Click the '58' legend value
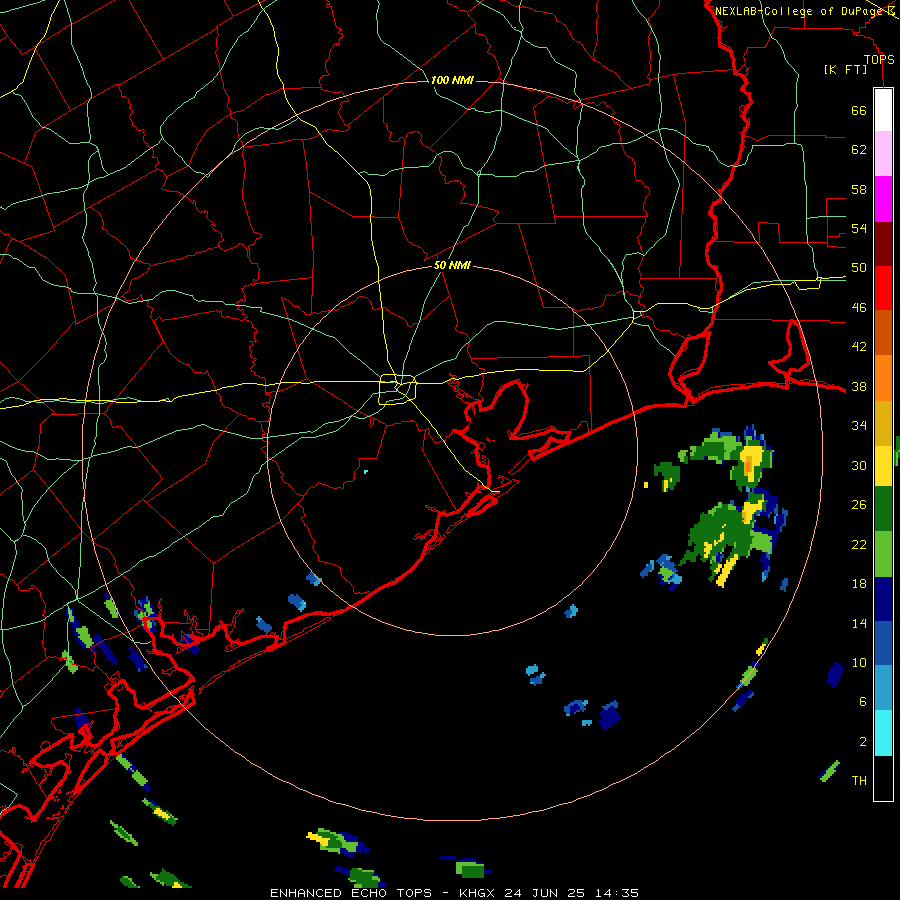The width and height of the screenshot is (900, 900). (x=859, y=189)
